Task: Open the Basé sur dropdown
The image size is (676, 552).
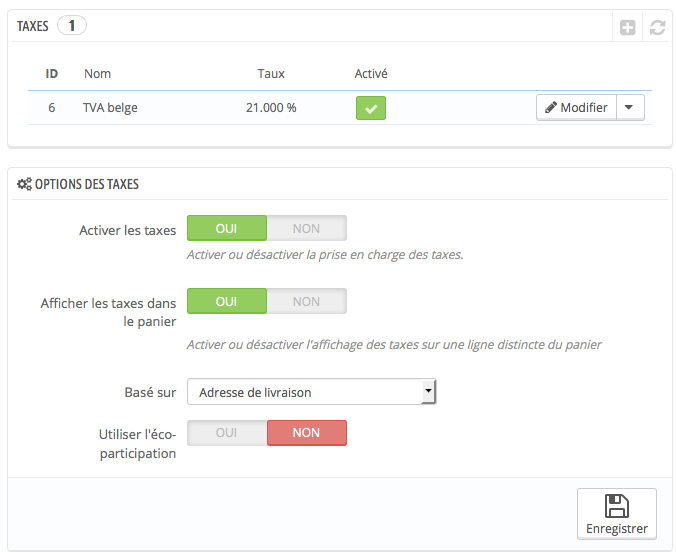Action: [x=312, y=392]
